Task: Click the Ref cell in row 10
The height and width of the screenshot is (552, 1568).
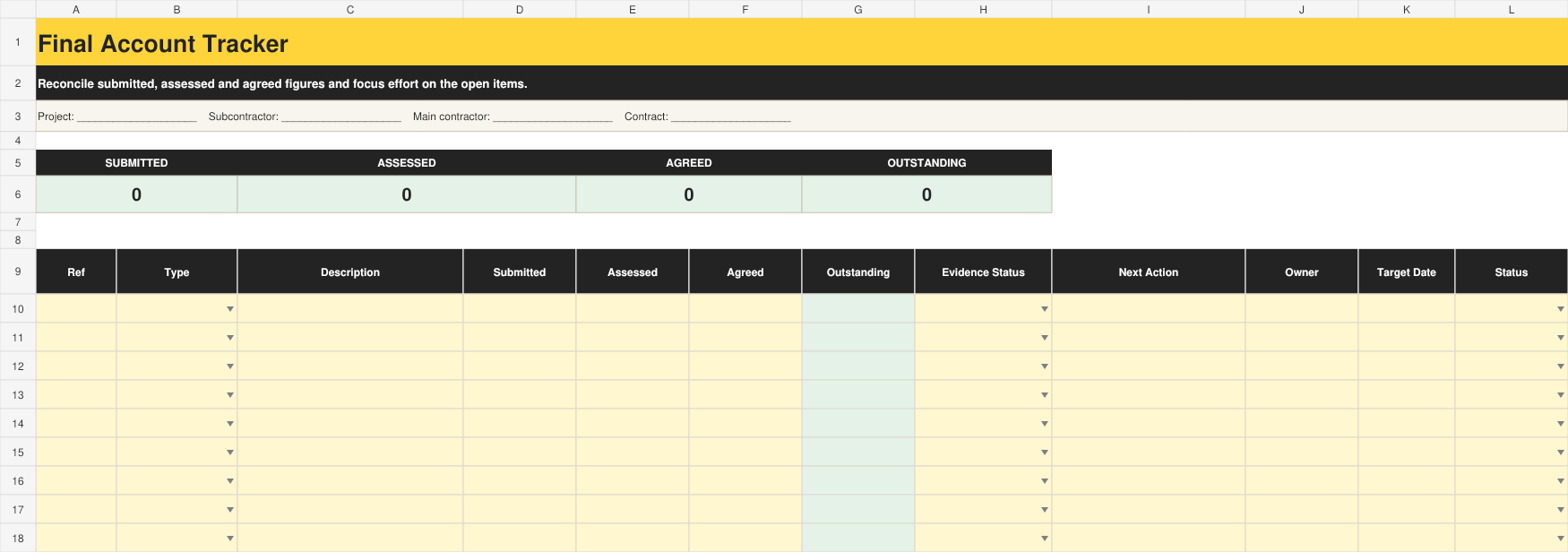Action: click(76, 309)
